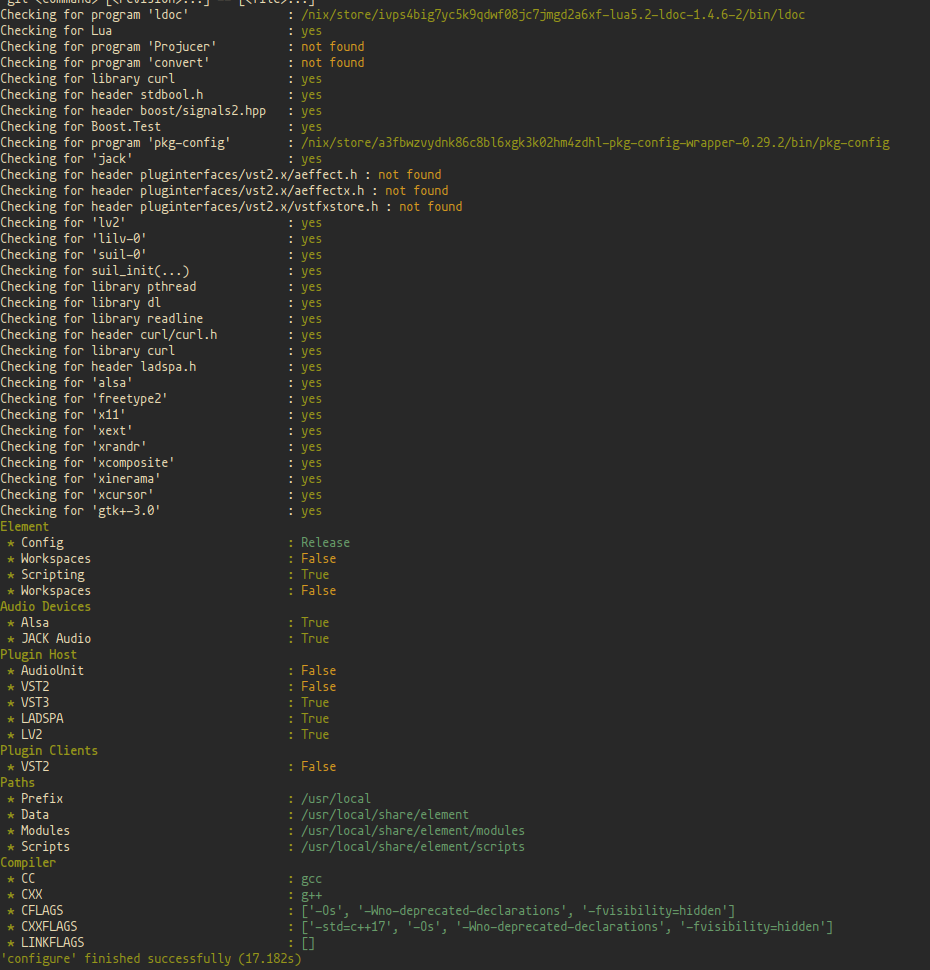Click the /usr/local Prefix path
Image resolution: width=930 pixels, height=970 pixels.
[334, 798]
